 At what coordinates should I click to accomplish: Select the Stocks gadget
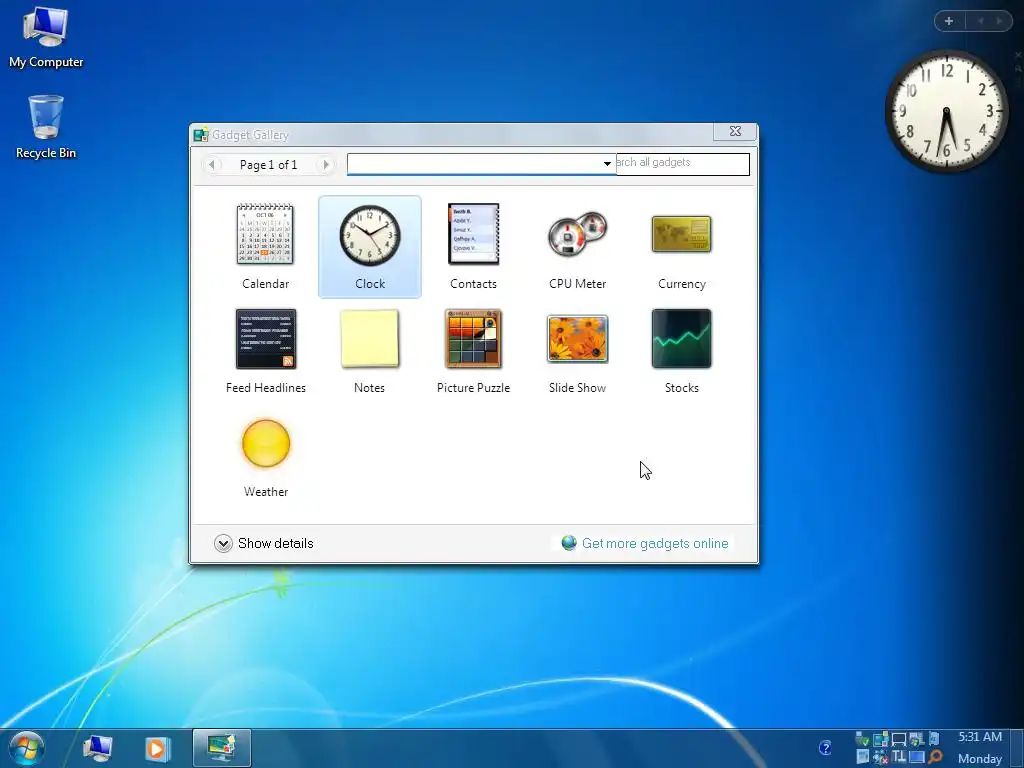tap(681, 351)
